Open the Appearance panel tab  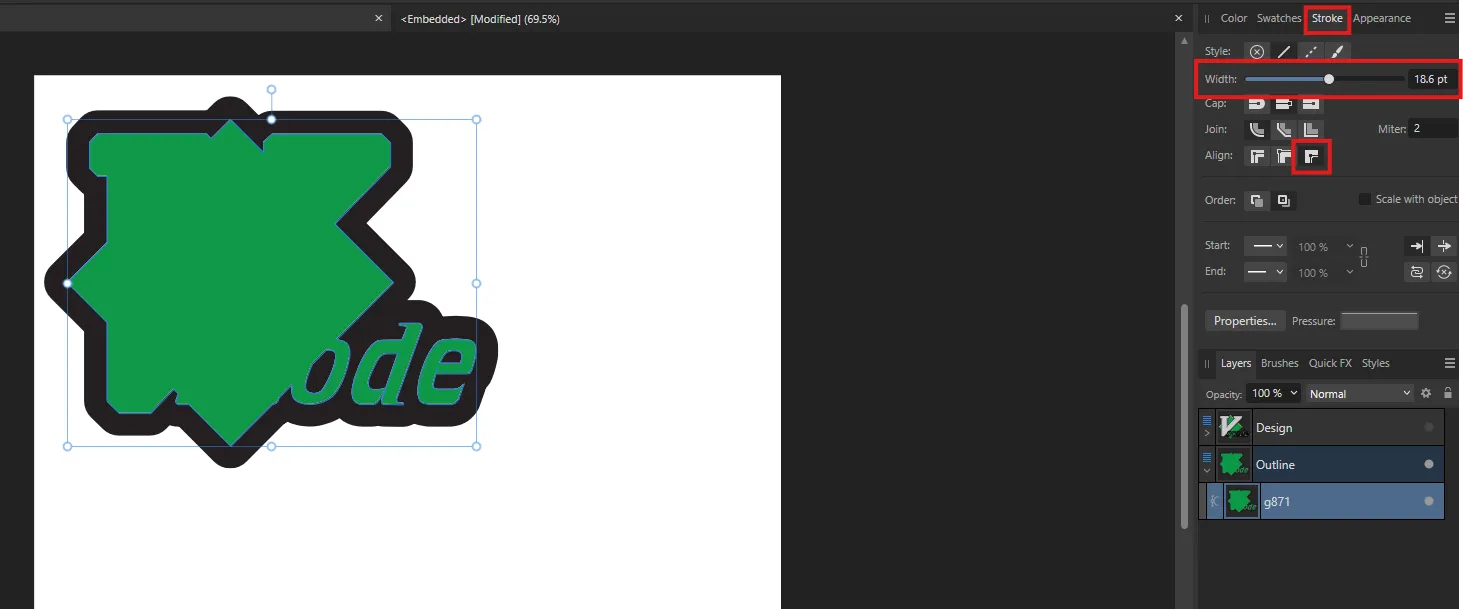[1382, 17]
